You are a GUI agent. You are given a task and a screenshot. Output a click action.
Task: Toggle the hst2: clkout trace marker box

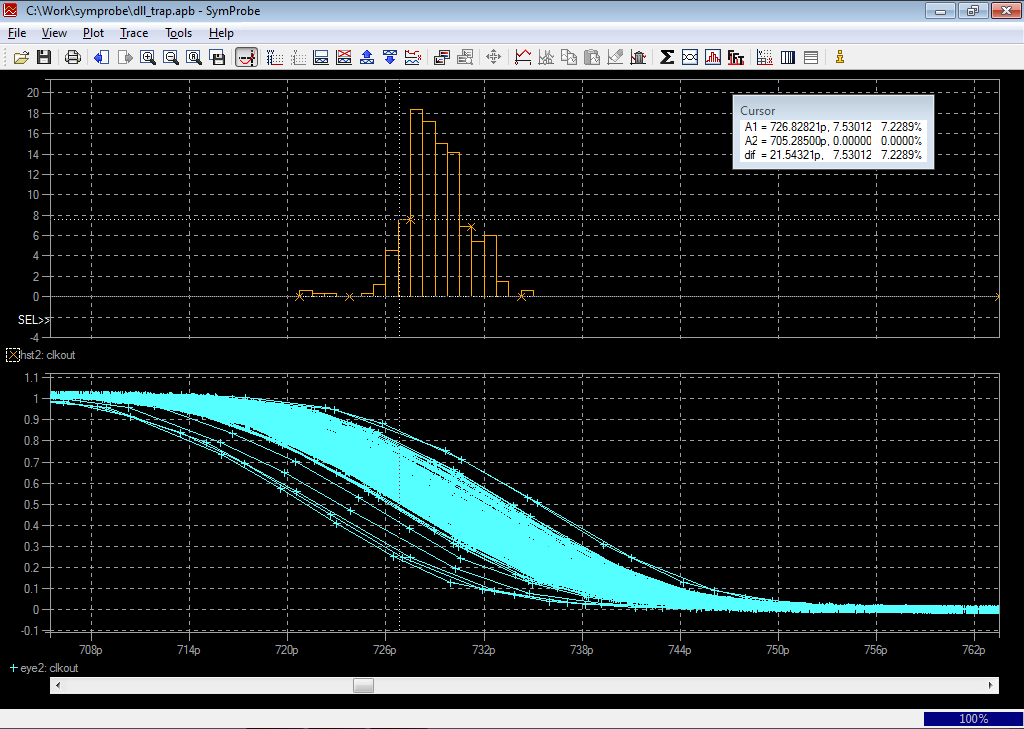13,355
